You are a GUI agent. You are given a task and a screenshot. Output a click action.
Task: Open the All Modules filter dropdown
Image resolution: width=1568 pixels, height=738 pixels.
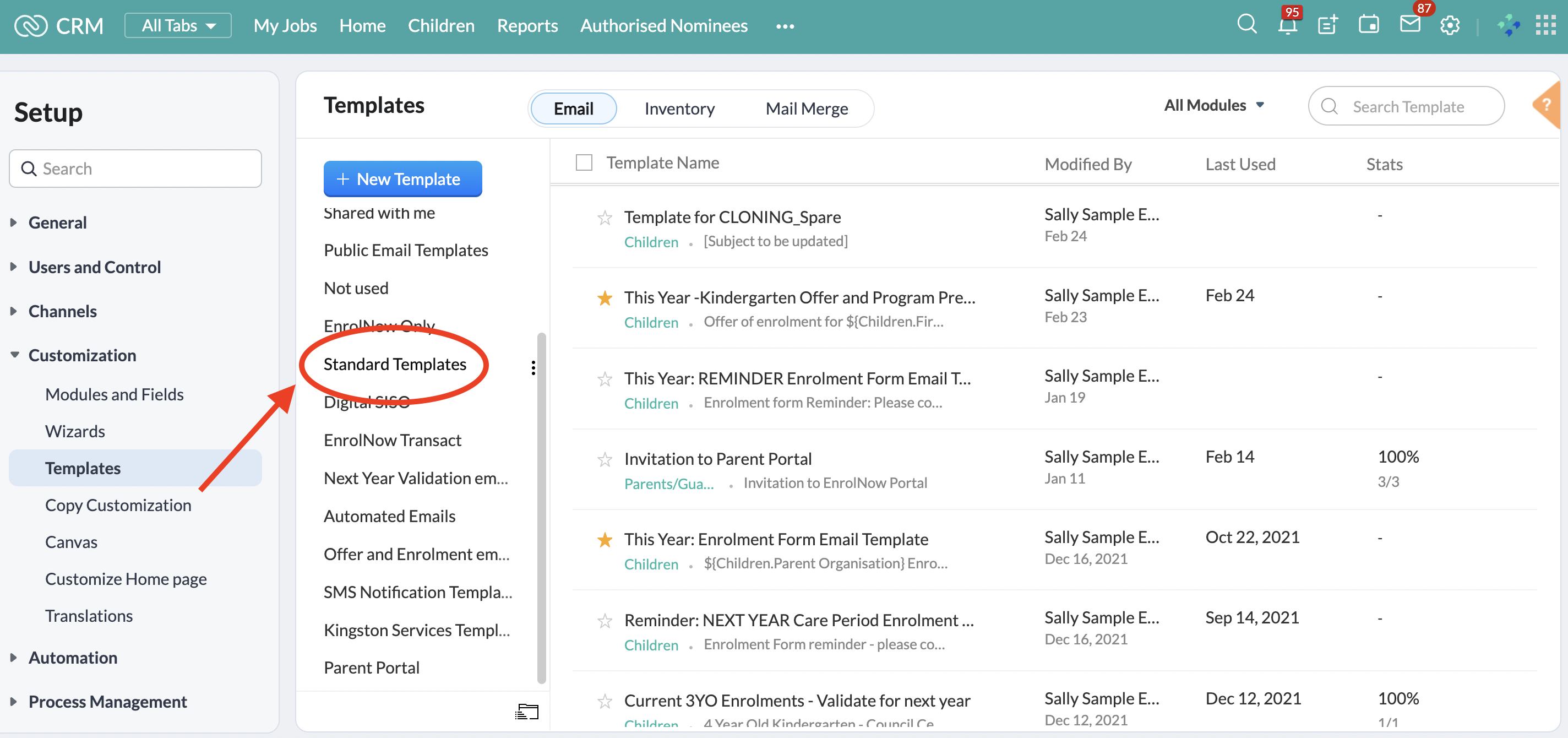1214,106
